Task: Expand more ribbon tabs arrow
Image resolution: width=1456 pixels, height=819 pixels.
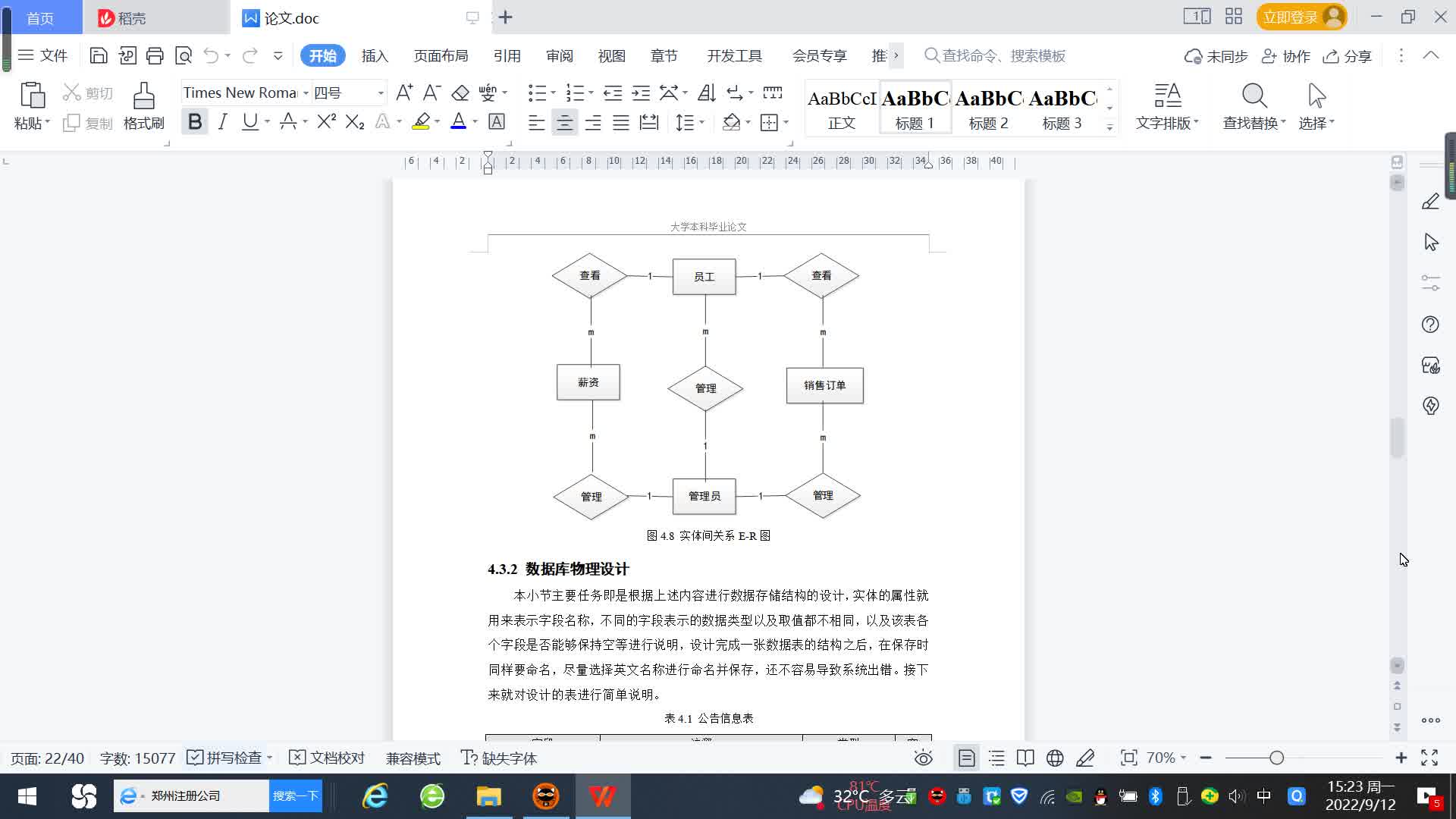Action: tap(896, 55)
